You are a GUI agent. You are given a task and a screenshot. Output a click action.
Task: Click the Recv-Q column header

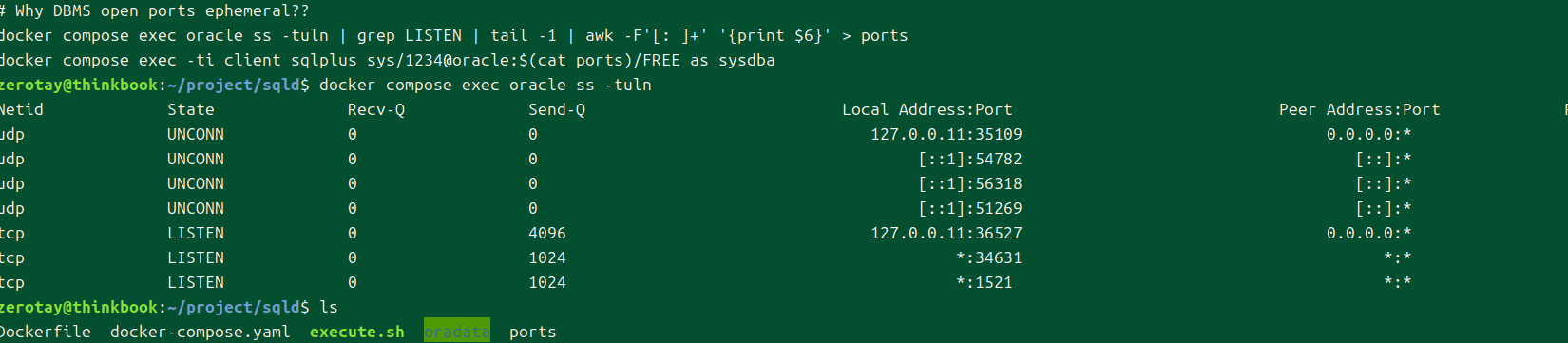pyautogui.click(x=376, y=109)
